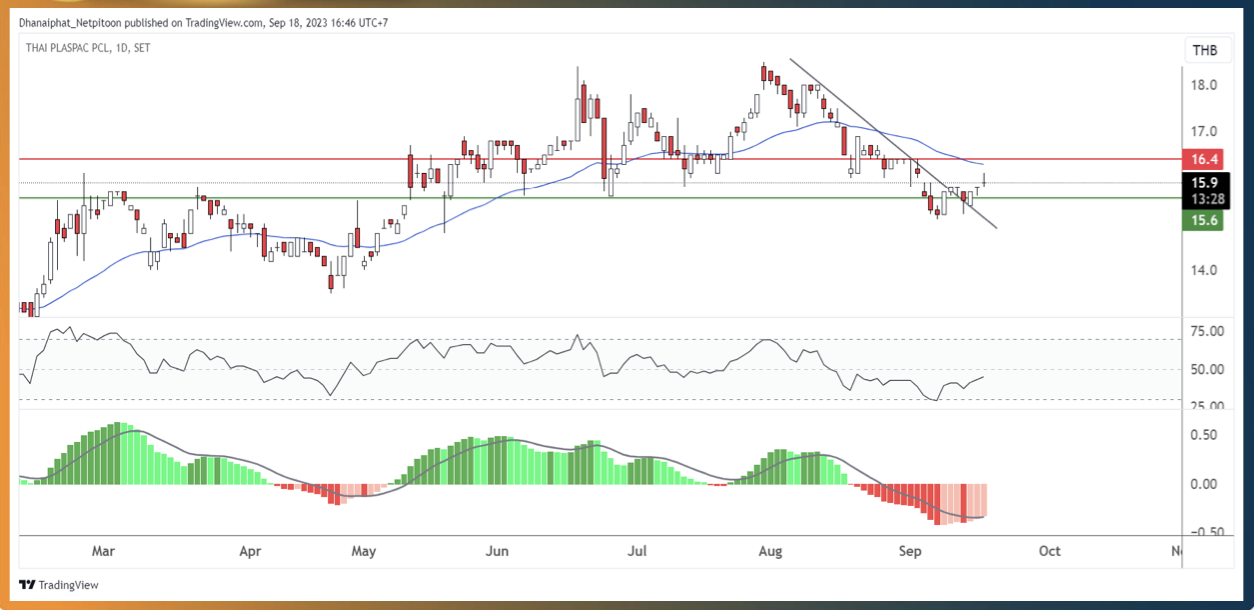Select the 15.9 current price label
1254x610 pixels.
point(1205,183)
